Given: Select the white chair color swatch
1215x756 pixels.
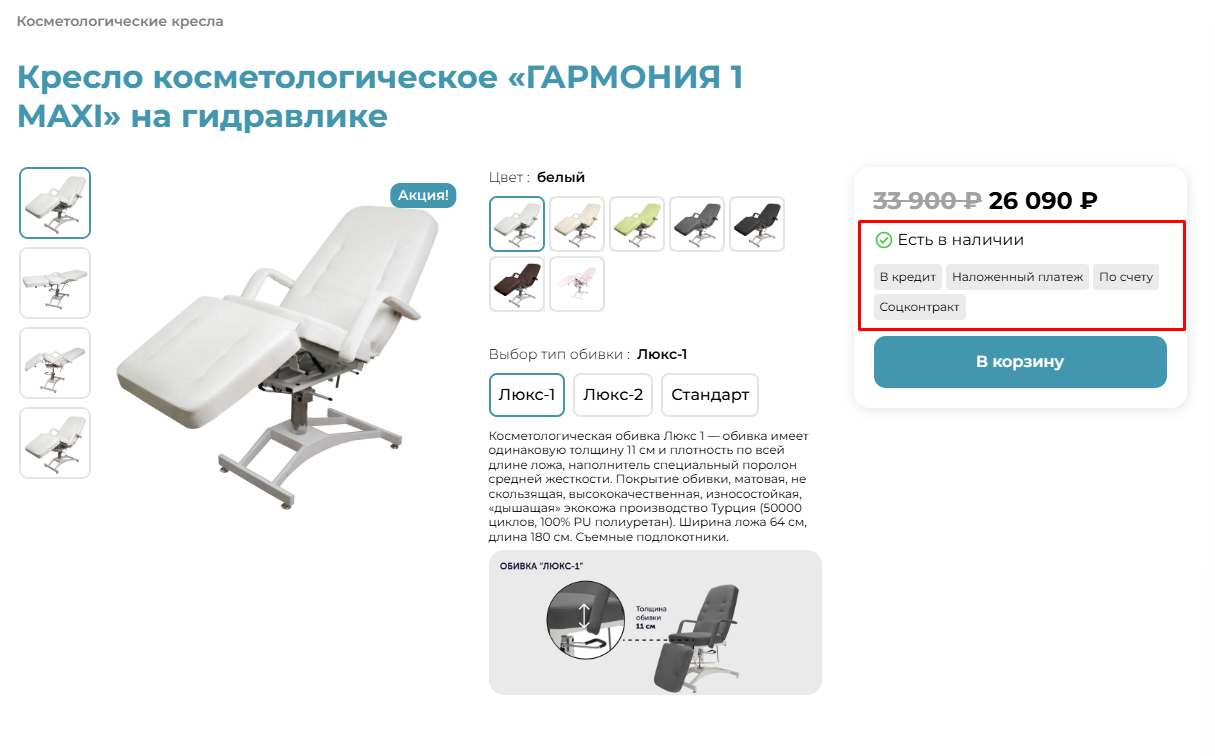Looking at the screenshot, I should pyautogui.click(x=517, y=224).
